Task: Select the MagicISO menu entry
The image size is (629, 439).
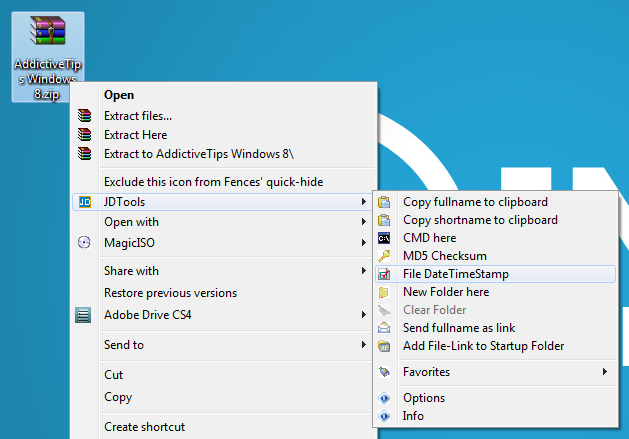Action: pyautogui.click(x=222, y=243)
